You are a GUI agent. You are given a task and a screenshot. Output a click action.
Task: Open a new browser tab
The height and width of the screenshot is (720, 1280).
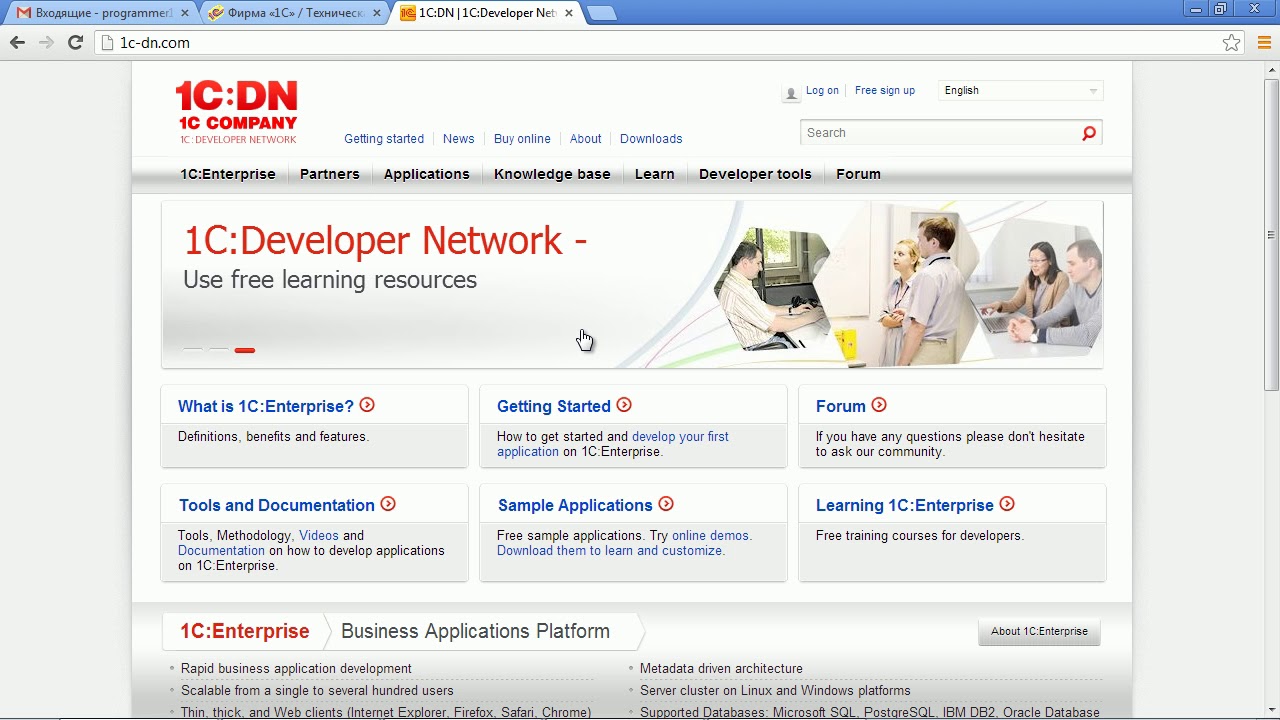601,13
